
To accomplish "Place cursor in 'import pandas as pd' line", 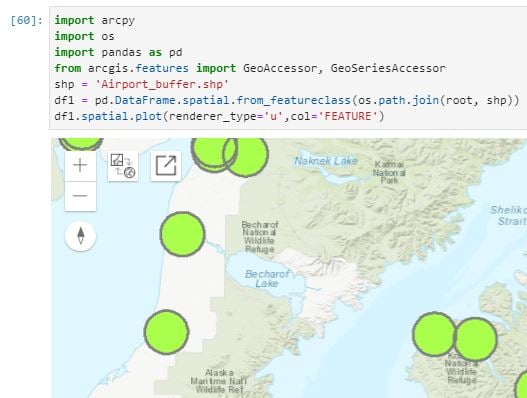I will click(x=118, y=52).
